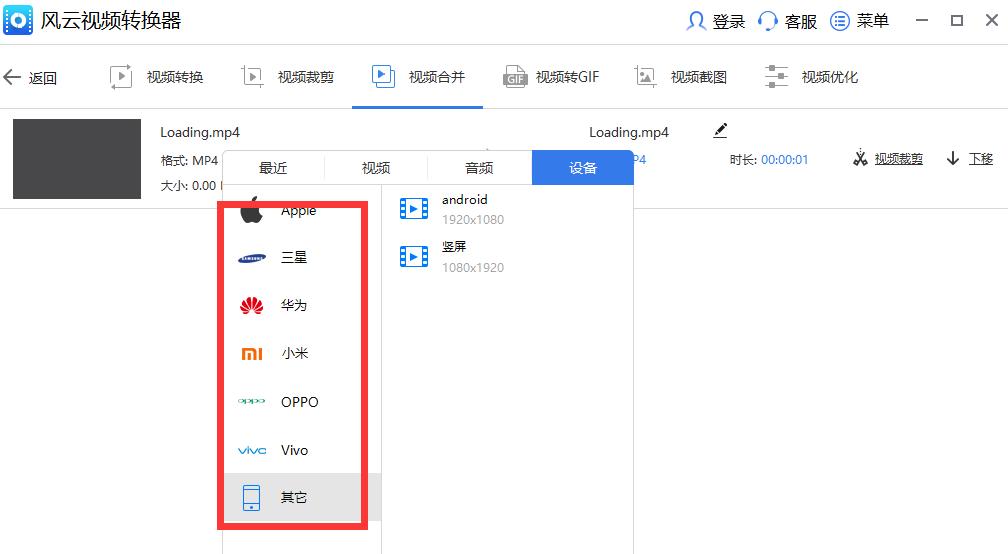The width and height of the screenshot is (1008, 554).
Task: Open the 视频截图 tab label
Action: pyautogui.click(x=699, y=78)
